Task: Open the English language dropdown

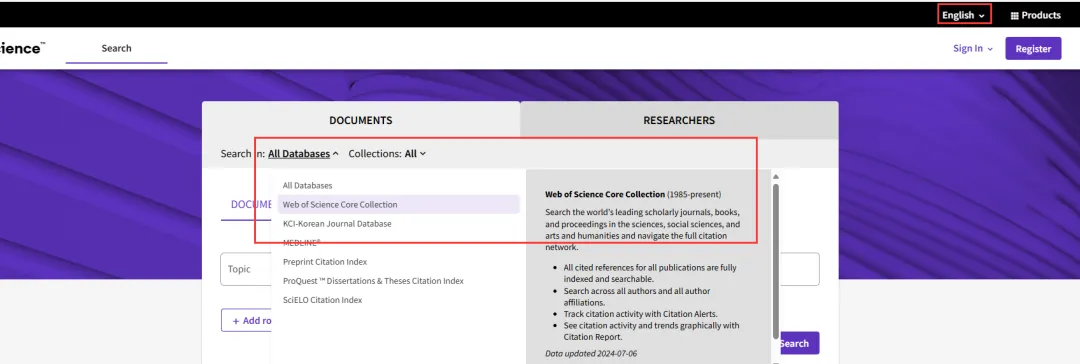Action: point(964,14)
